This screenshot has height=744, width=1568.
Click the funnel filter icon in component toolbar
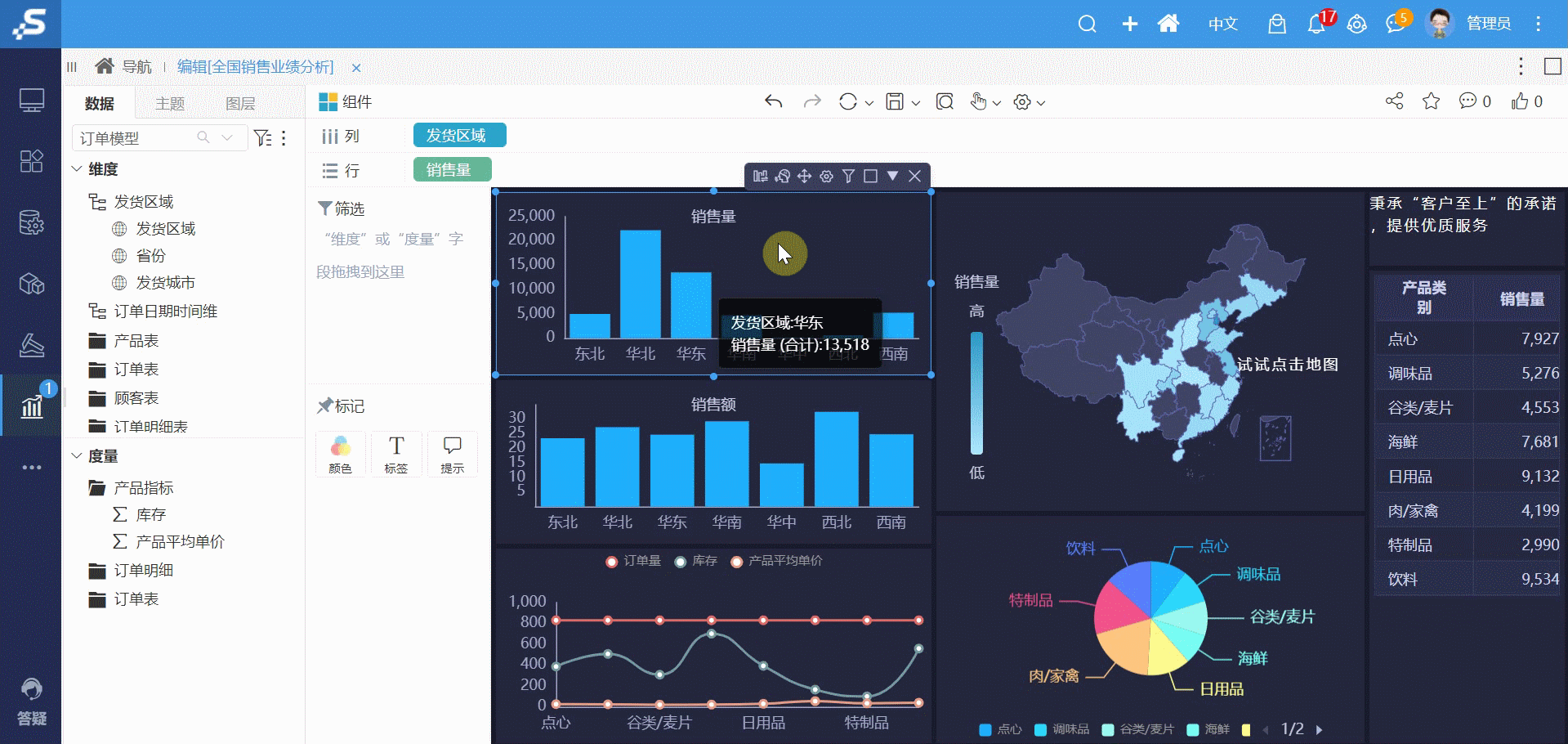(848, 176)
